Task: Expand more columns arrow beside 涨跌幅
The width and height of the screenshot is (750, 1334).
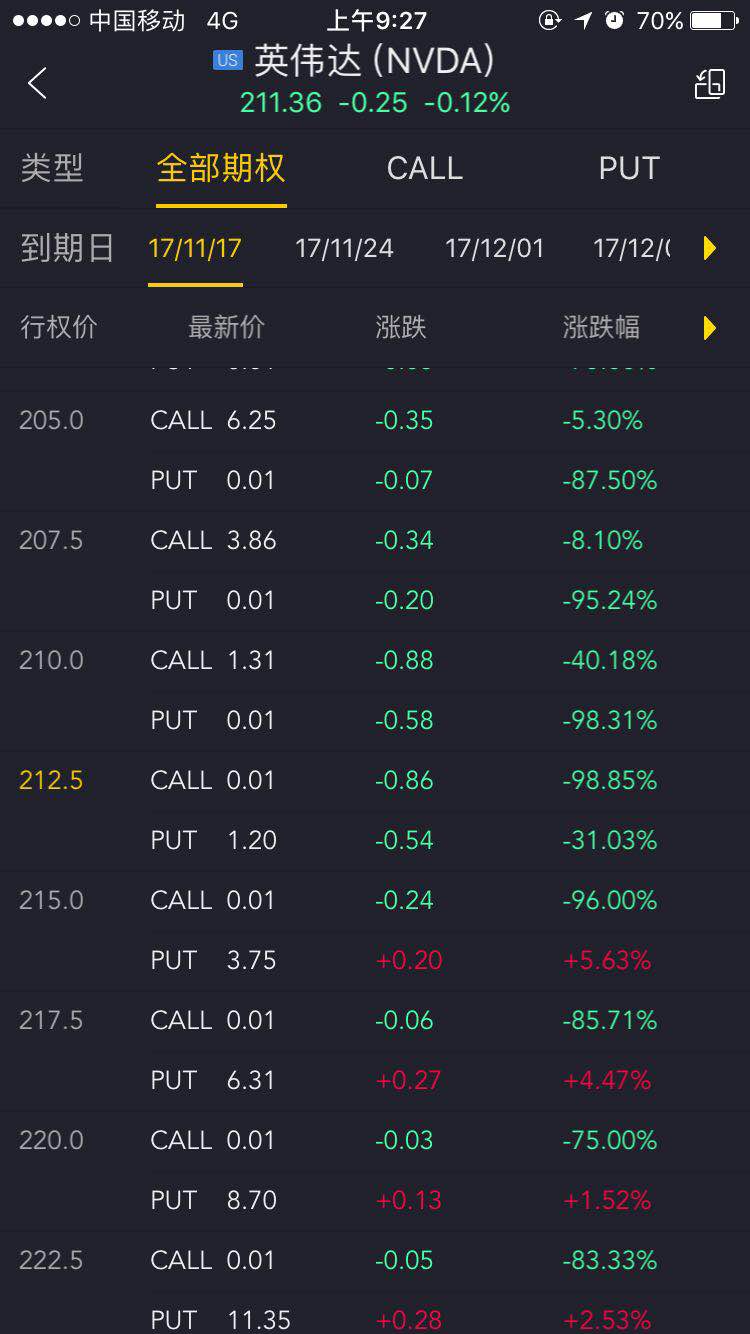Action: tap(710, 327)
